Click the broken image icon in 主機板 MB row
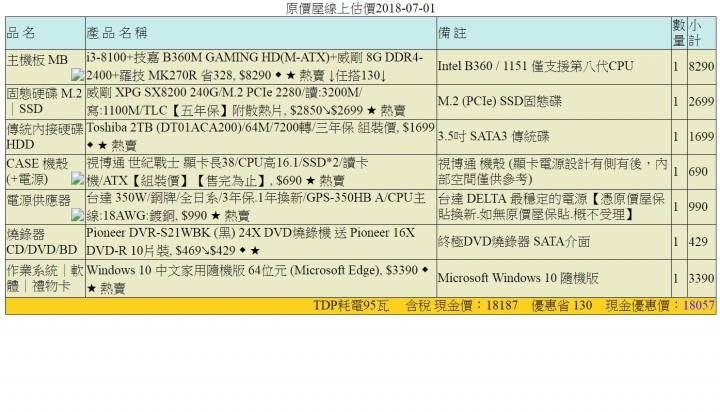Viewport: 720px width, 412px height. pyautogui.click(x=77, y=75)
